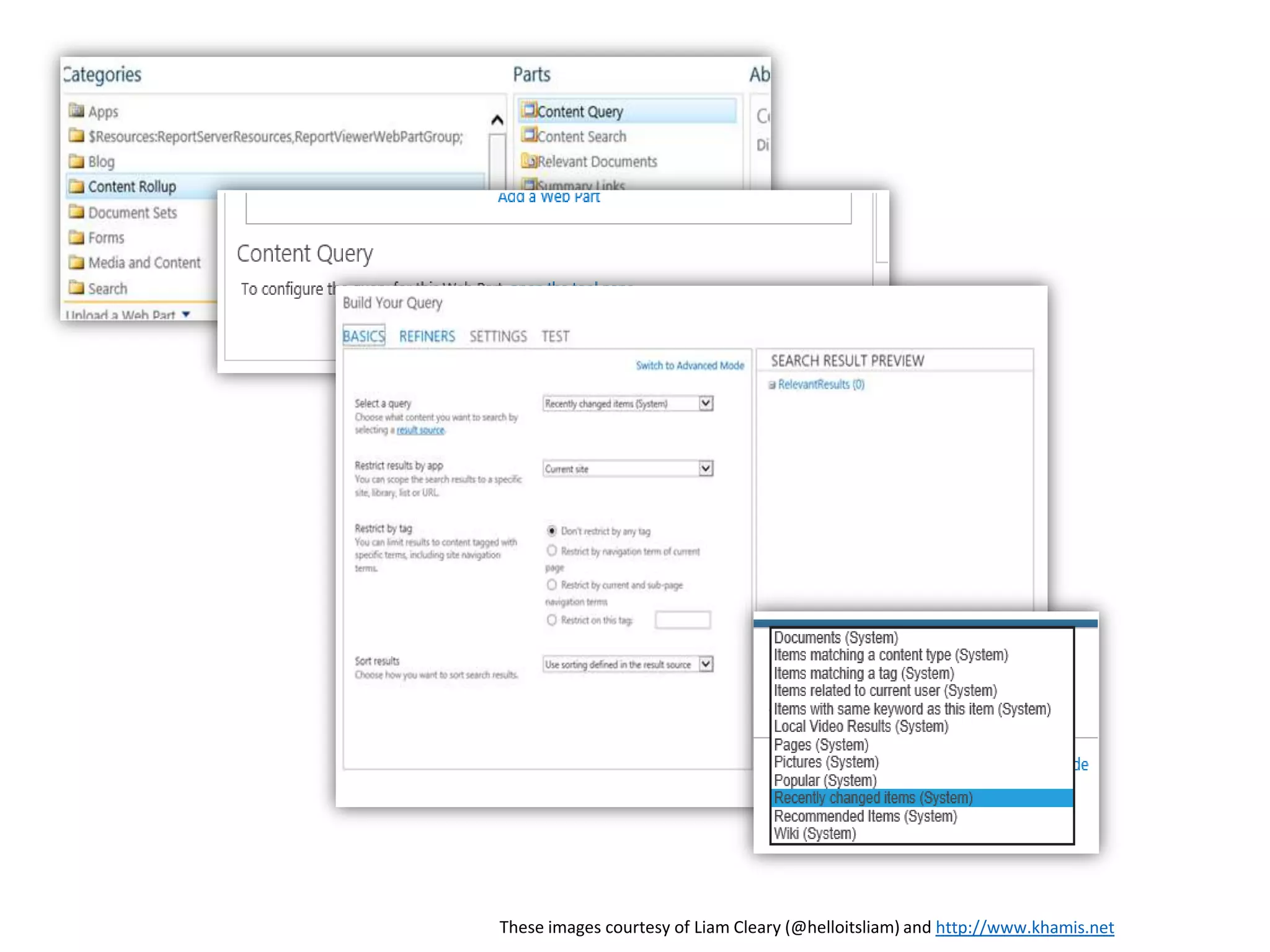Switch to the REFINERS tab
Screen dimensions: 1270x952
(x=427, y=337)
